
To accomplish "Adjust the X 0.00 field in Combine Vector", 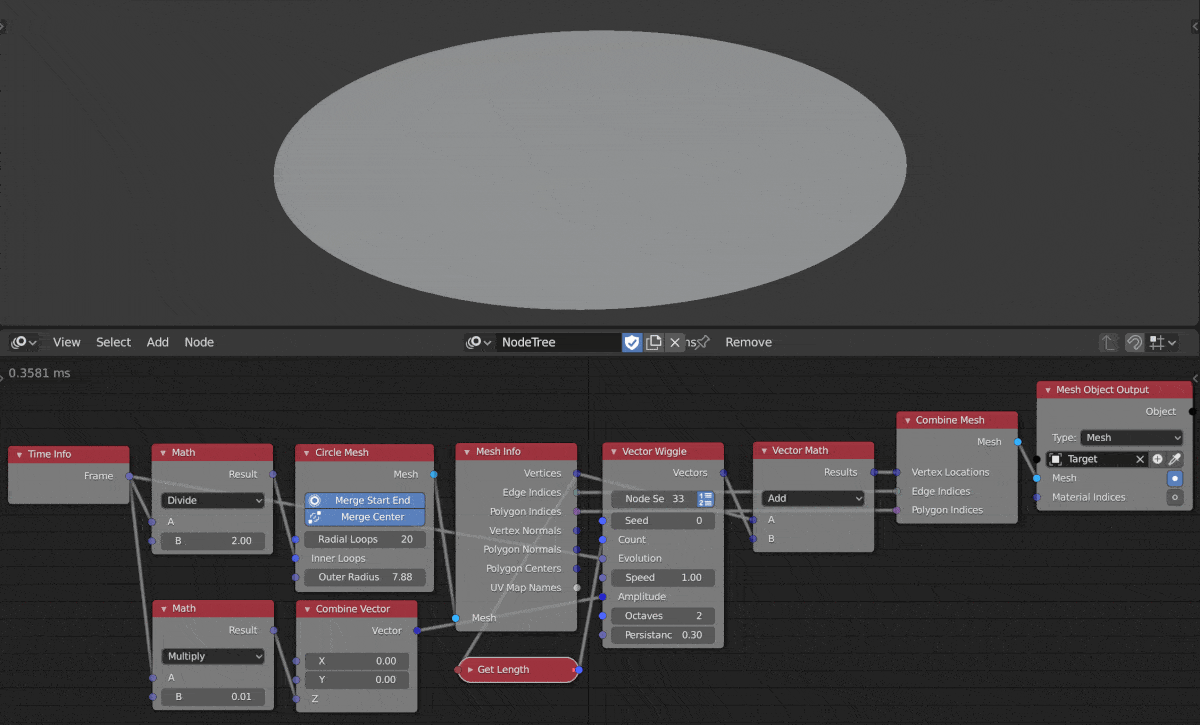I will pos(357,661).
